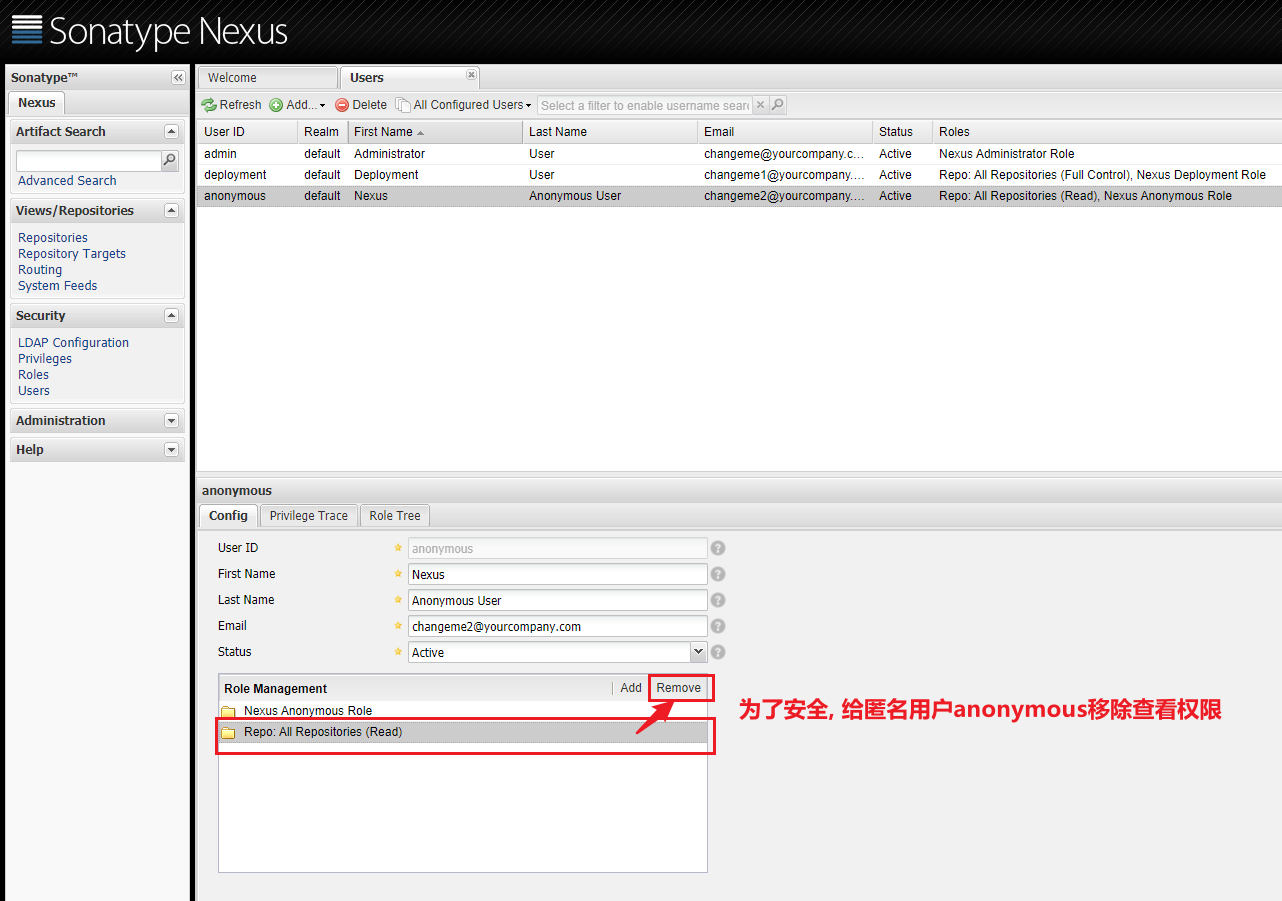Open help icon beside Status field

pos(717,652)
